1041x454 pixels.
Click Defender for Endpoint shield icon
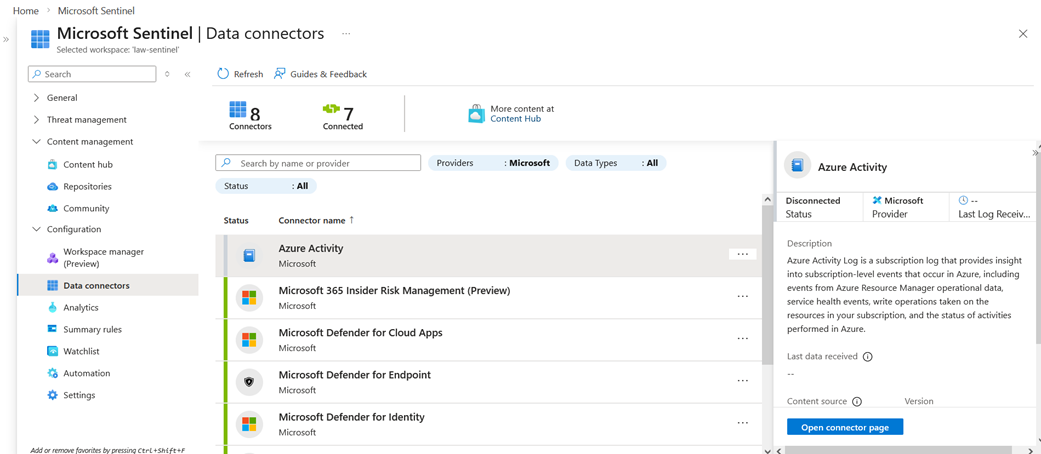[x=250, y=382]
